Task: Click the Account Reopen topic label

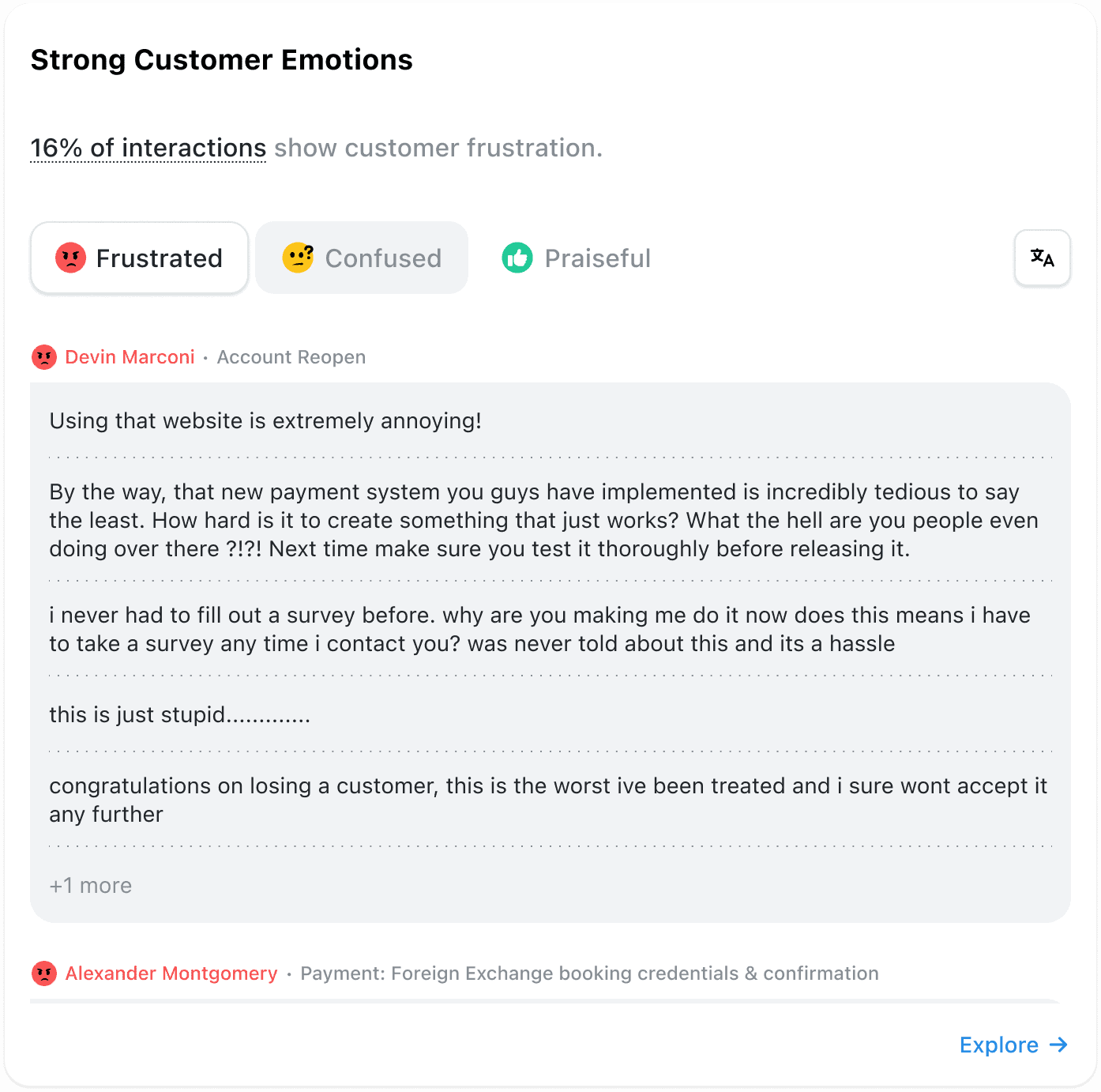Action: click(291, 357)
